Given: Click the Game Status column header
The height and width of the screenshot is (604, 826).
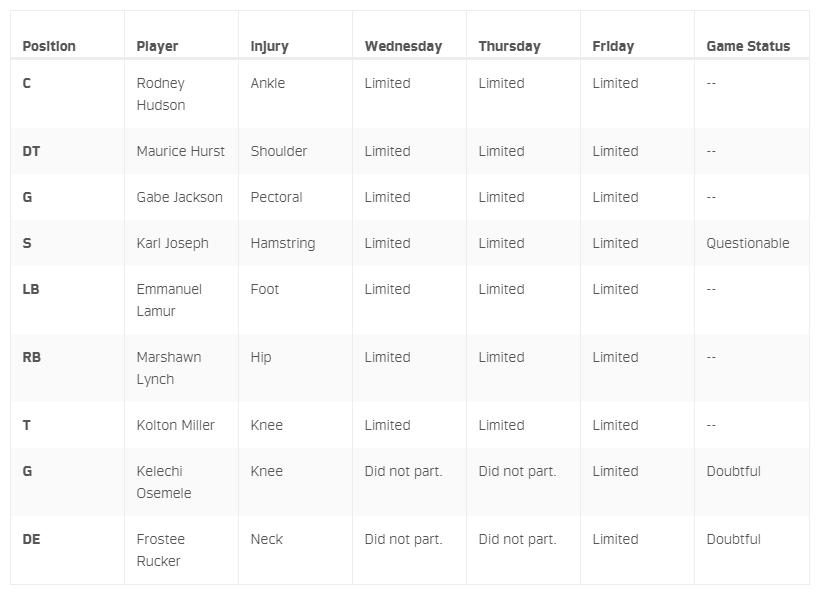Looking at the screenshot, I should 748,46.
